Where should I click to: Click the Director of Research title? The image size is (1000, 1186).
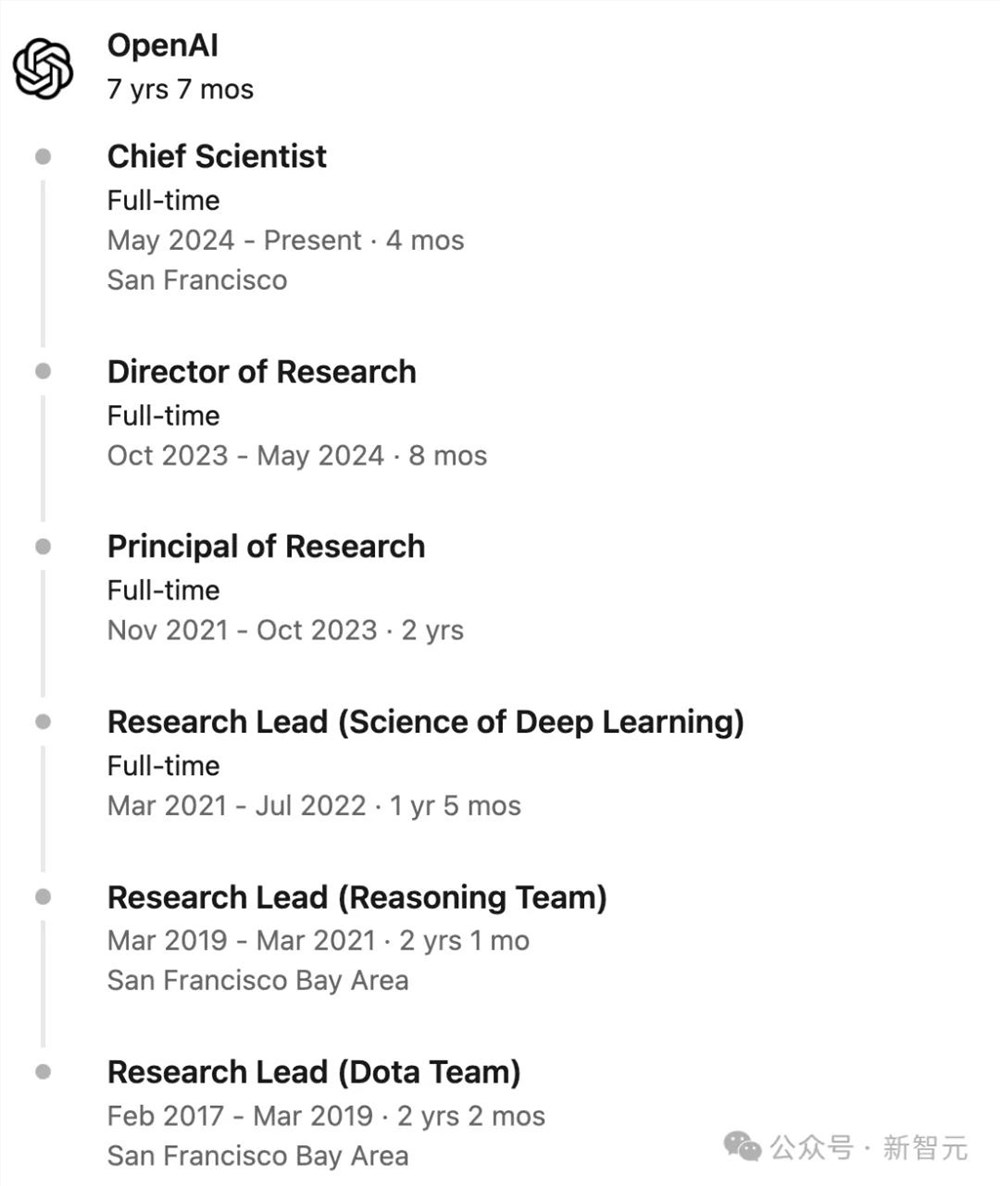[x=262, y=372]
